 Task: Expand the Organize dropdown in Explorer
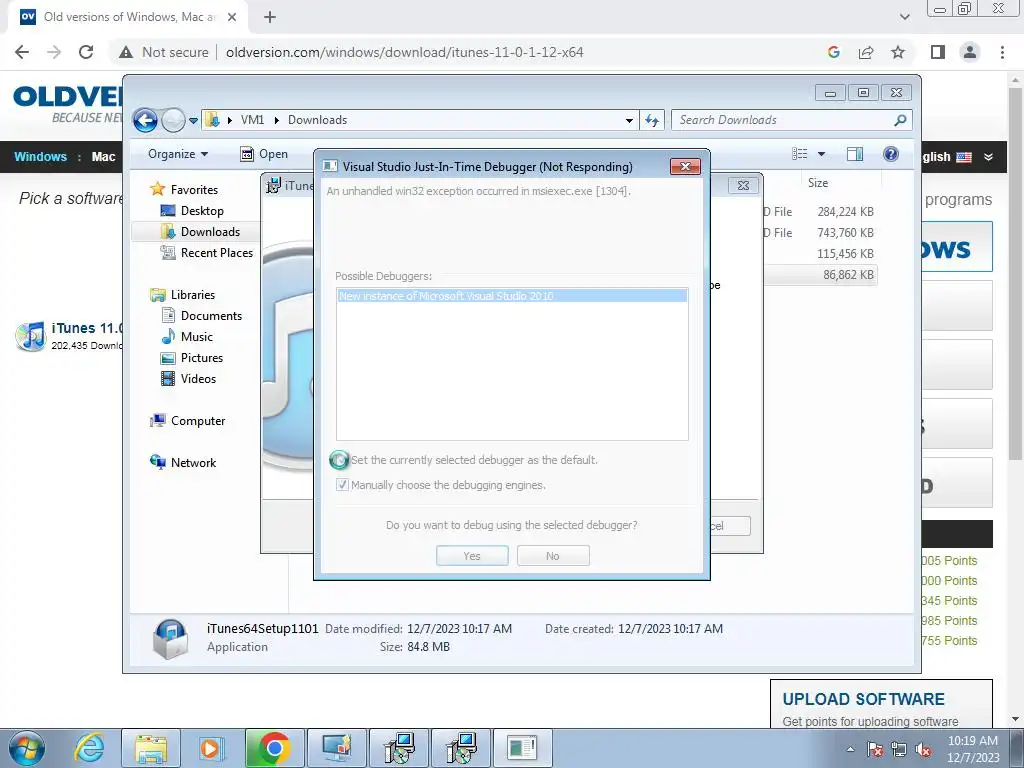click(178, 153)
